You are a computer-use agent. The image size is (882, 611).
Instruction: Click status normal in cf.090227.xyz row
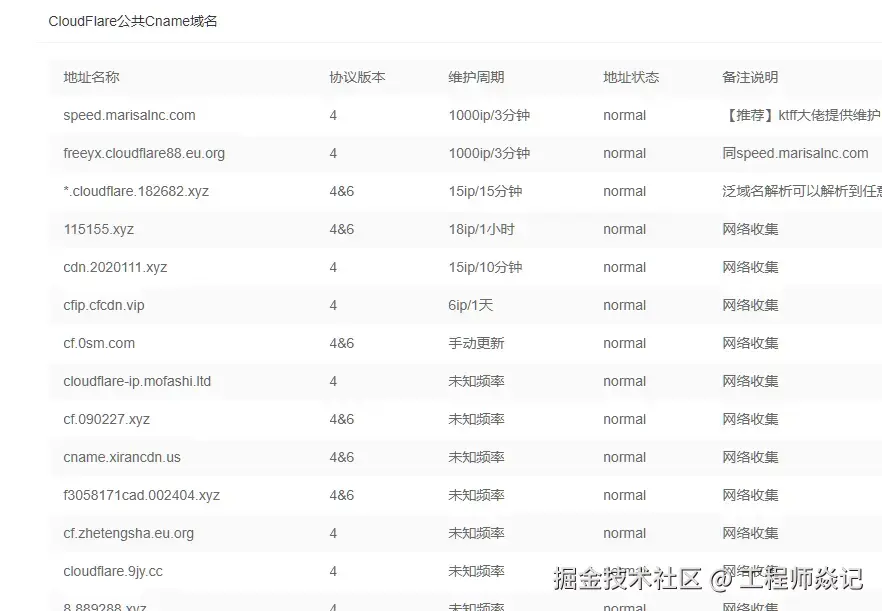point(624,419)
